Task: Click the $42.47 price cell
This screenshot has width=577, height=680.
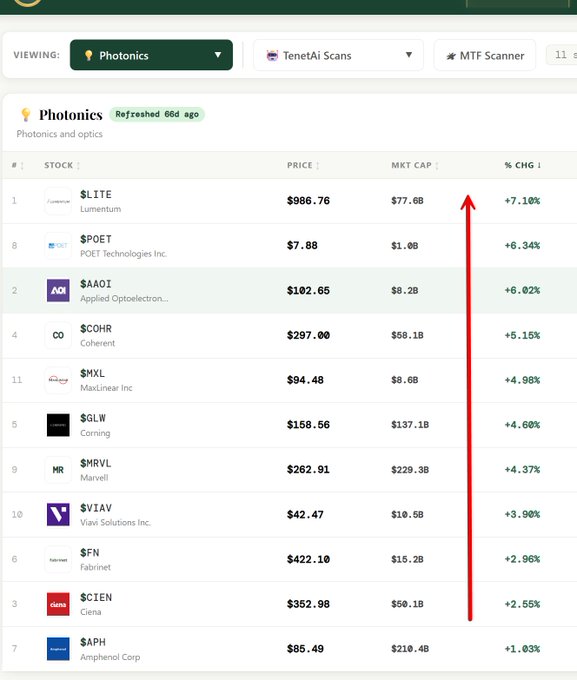Action: pyautogui.click(x=305, y=514)
